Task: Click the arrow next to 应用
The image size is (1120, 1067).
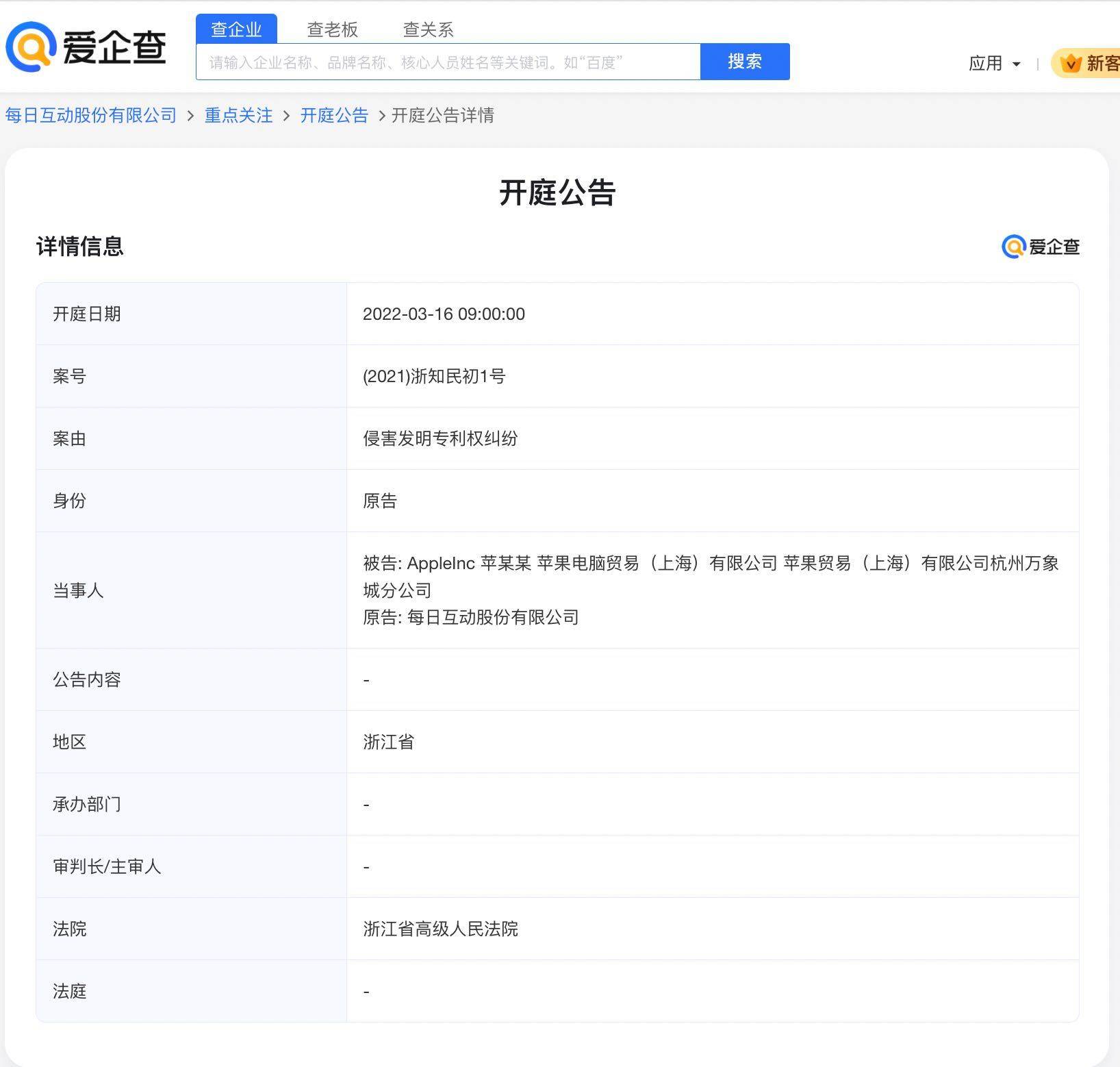Action: [1017, 64]
